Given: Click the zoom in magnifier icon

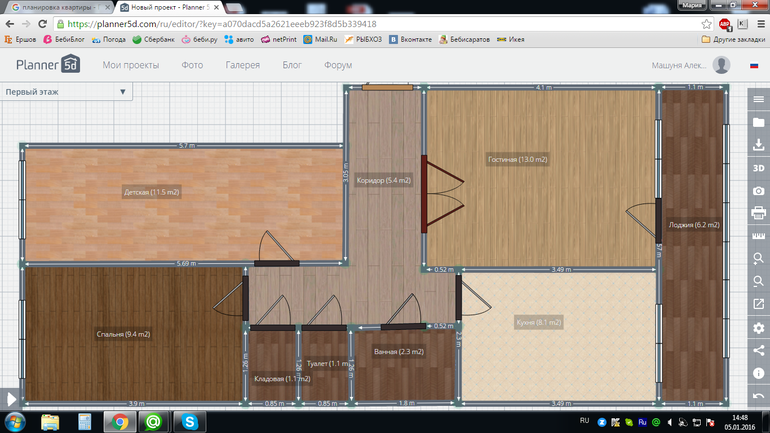Looking at the screenshot, I should click(x=759, y=259).
